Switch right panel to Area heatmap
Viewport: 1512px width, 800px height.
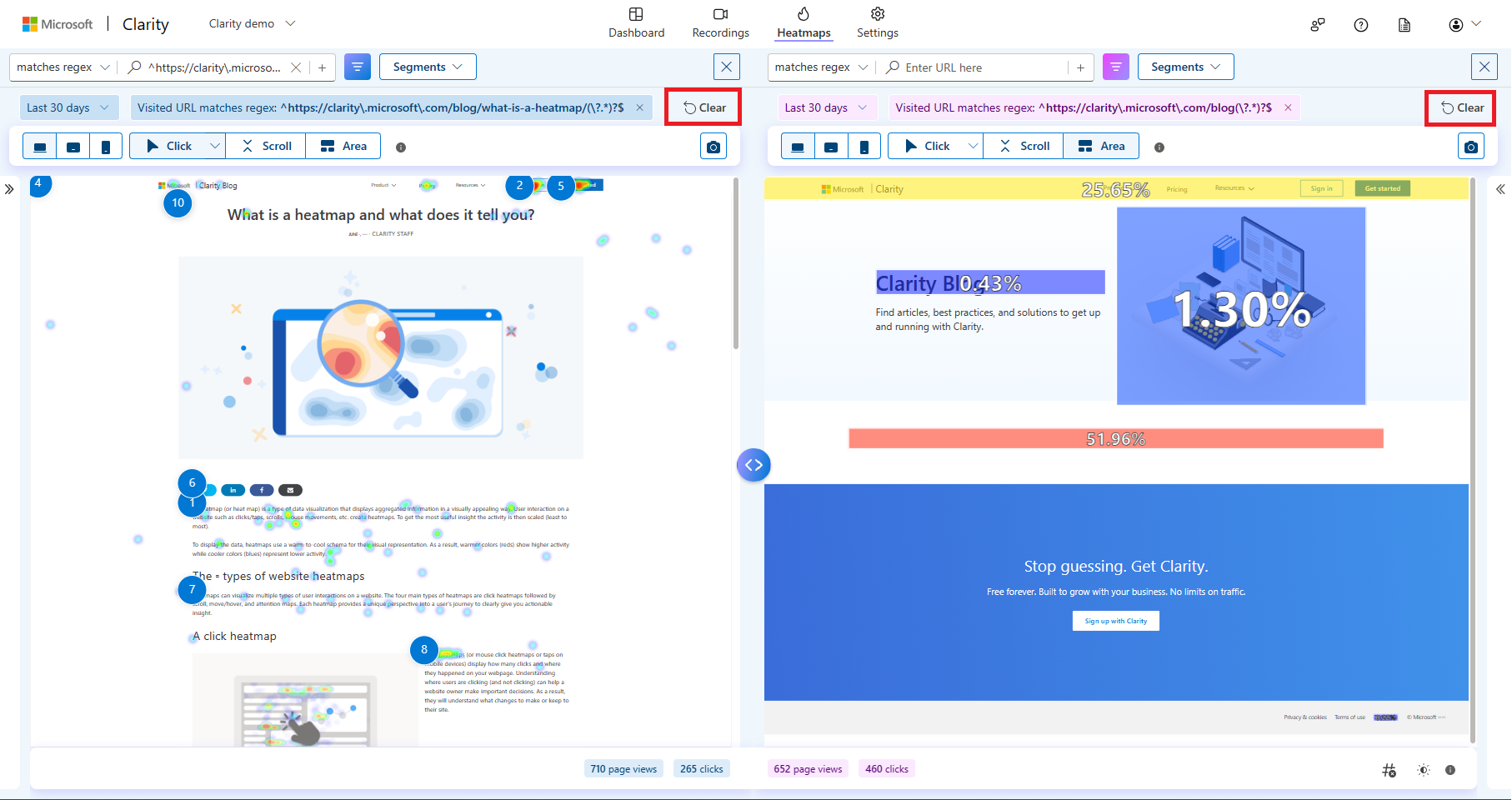coord(1101,146)
